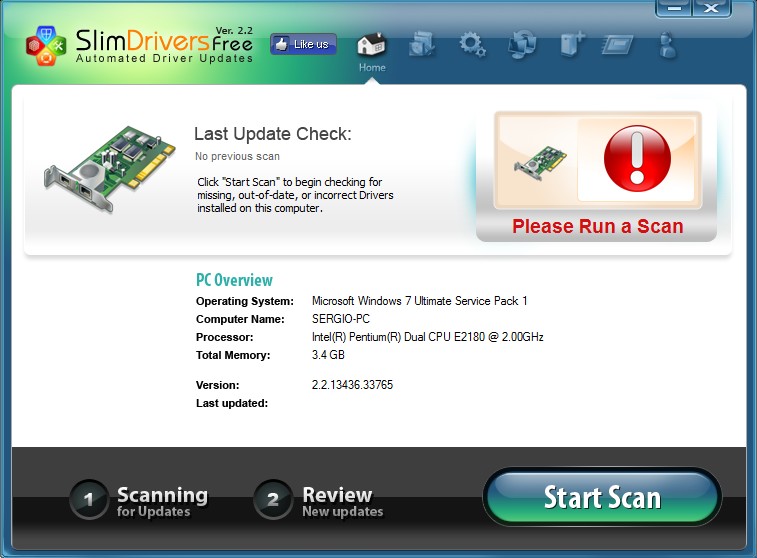Open the Uninstall icon with plus sign

click(573, 45)
